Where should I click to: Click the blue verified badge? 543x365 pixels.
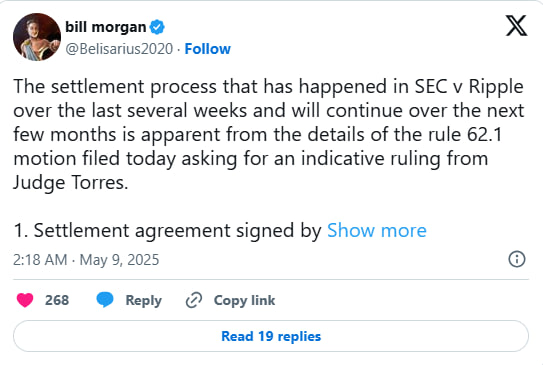coord(157,27)
